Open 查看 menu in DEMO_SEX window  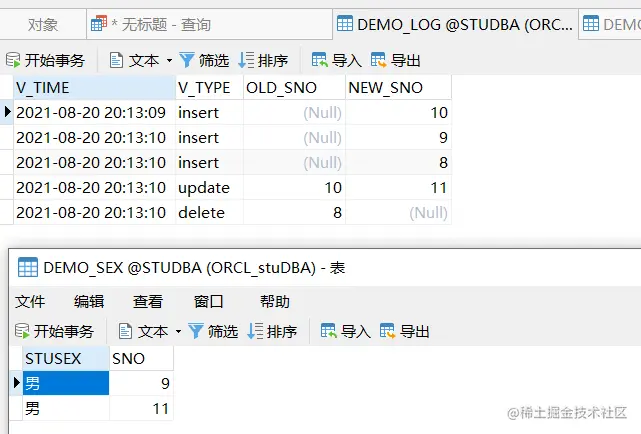[148, 302]
